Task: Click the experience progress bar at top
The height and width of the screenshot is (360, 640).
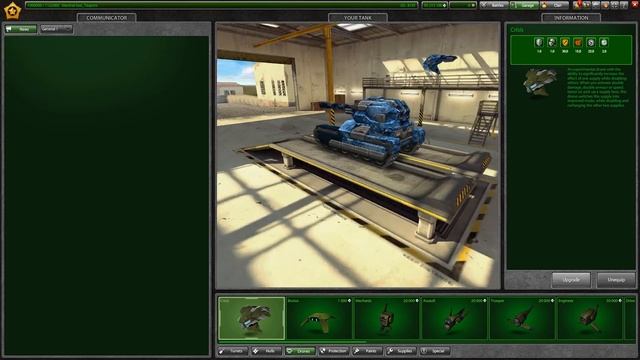Action: tap(221, 5)
